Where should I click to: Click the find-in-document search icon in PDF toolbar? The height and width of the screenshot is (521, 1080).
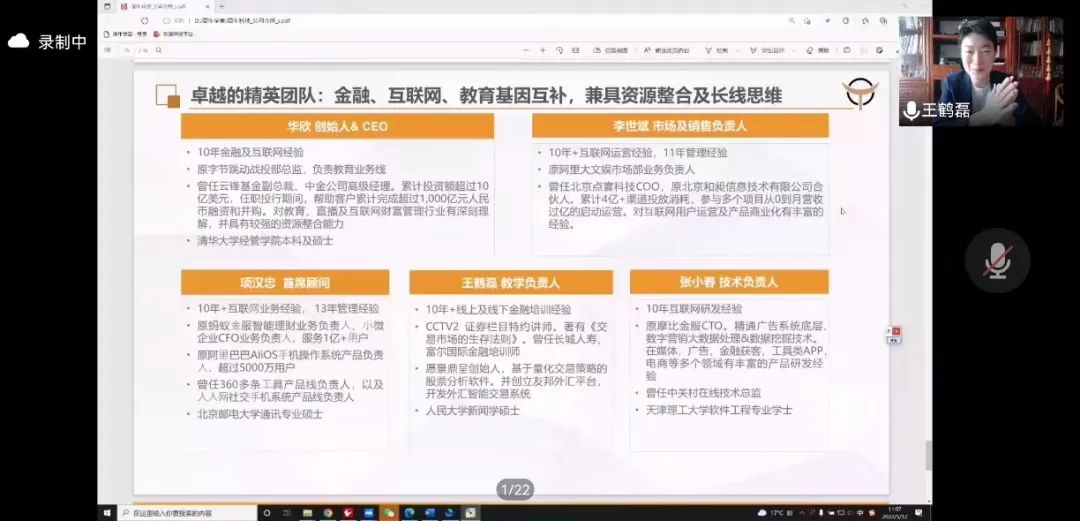tap(158, 50)
